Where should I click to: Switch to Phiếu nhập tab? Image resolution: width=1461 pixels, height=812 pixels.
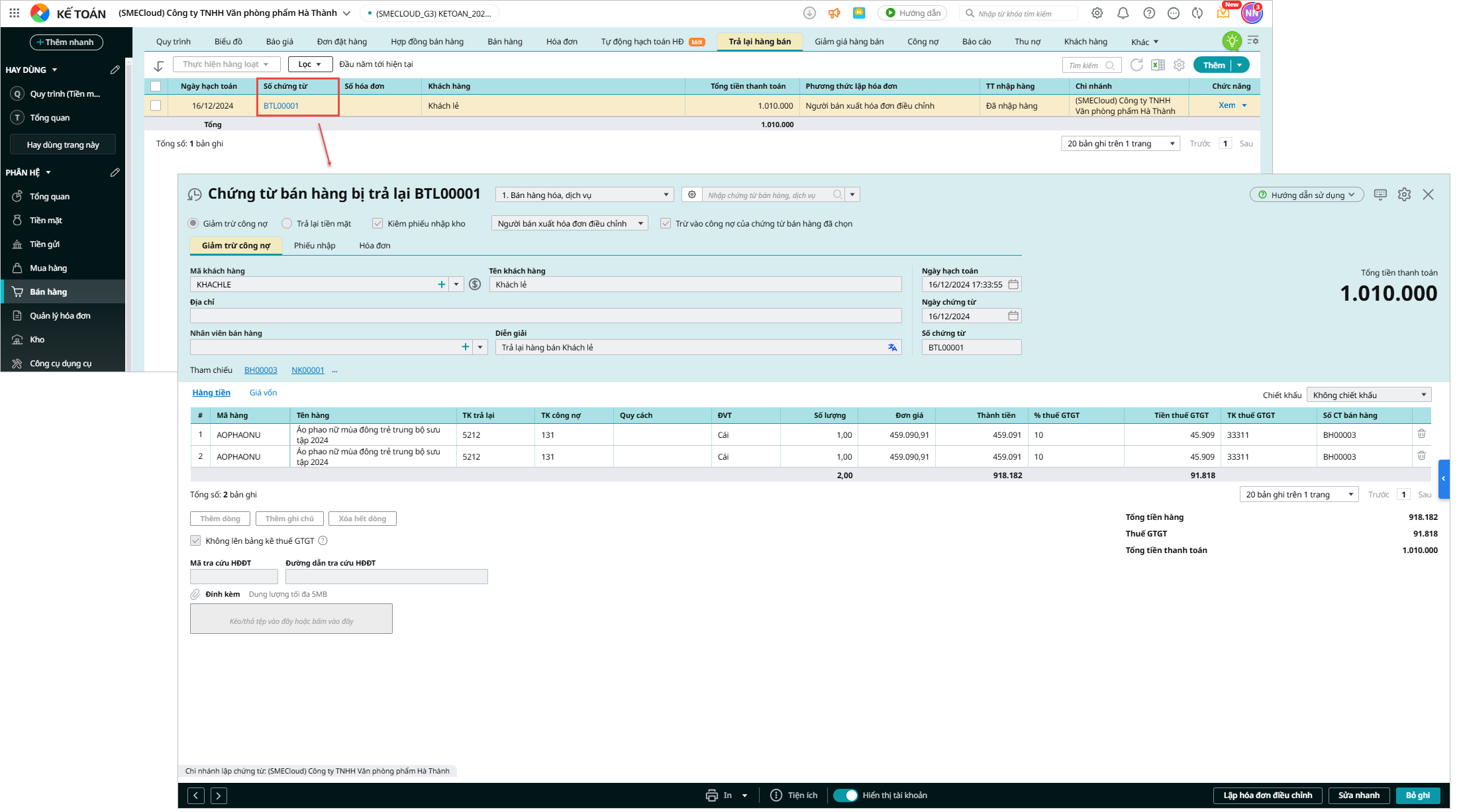pos(315,246)
